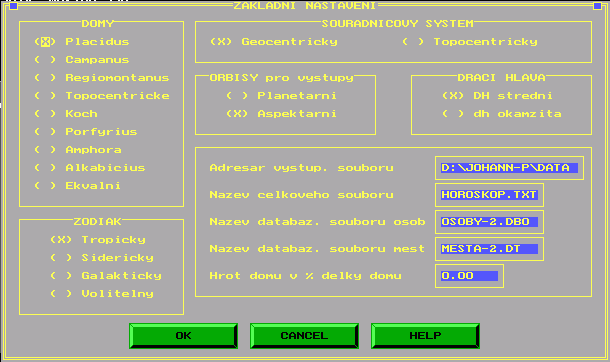Choose Planetarni orbs for outputs
Viewport: 610px width, 362px height.
[x=281, y=95]
